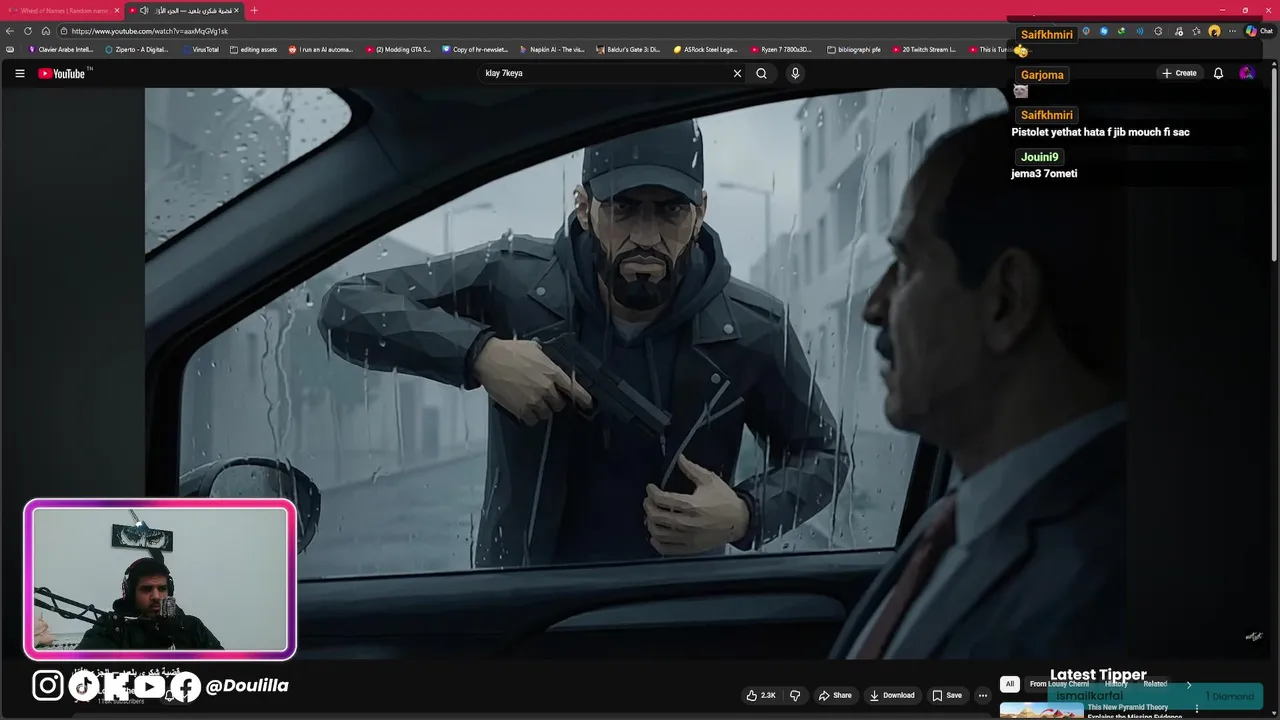Open 'Ryzen 7 7800x3D...' bookmark
This screenshot has height=720, width=1280.
[x=781, y=49]
